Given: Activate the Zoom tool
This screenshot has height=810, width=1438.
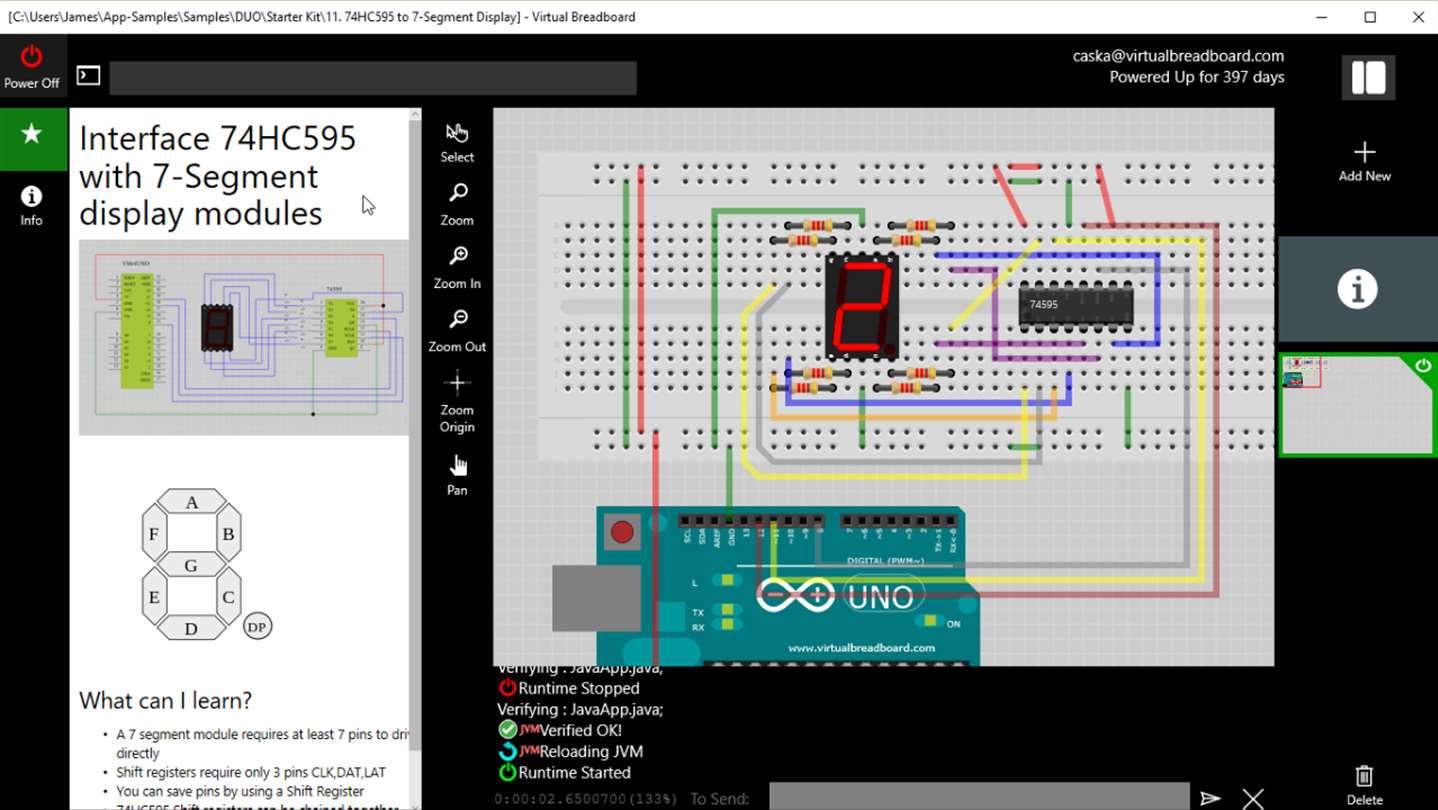Looking at the screenshot, I should tap(457, 204).
